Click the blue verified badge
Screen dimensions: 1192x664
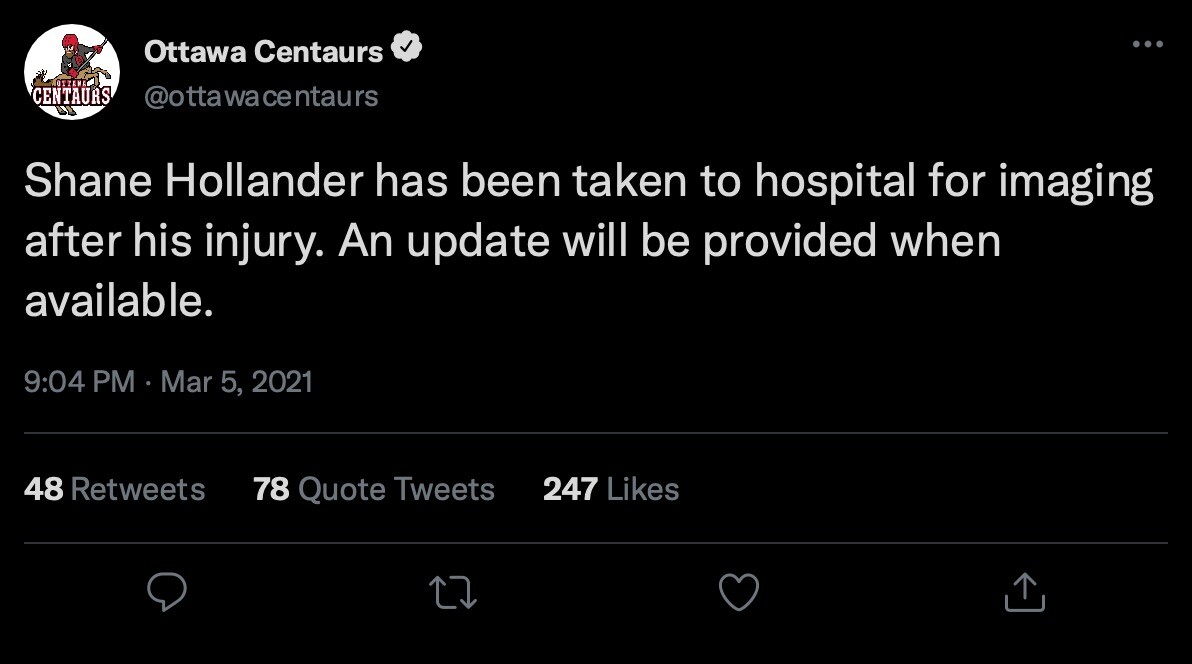point(409,50)
